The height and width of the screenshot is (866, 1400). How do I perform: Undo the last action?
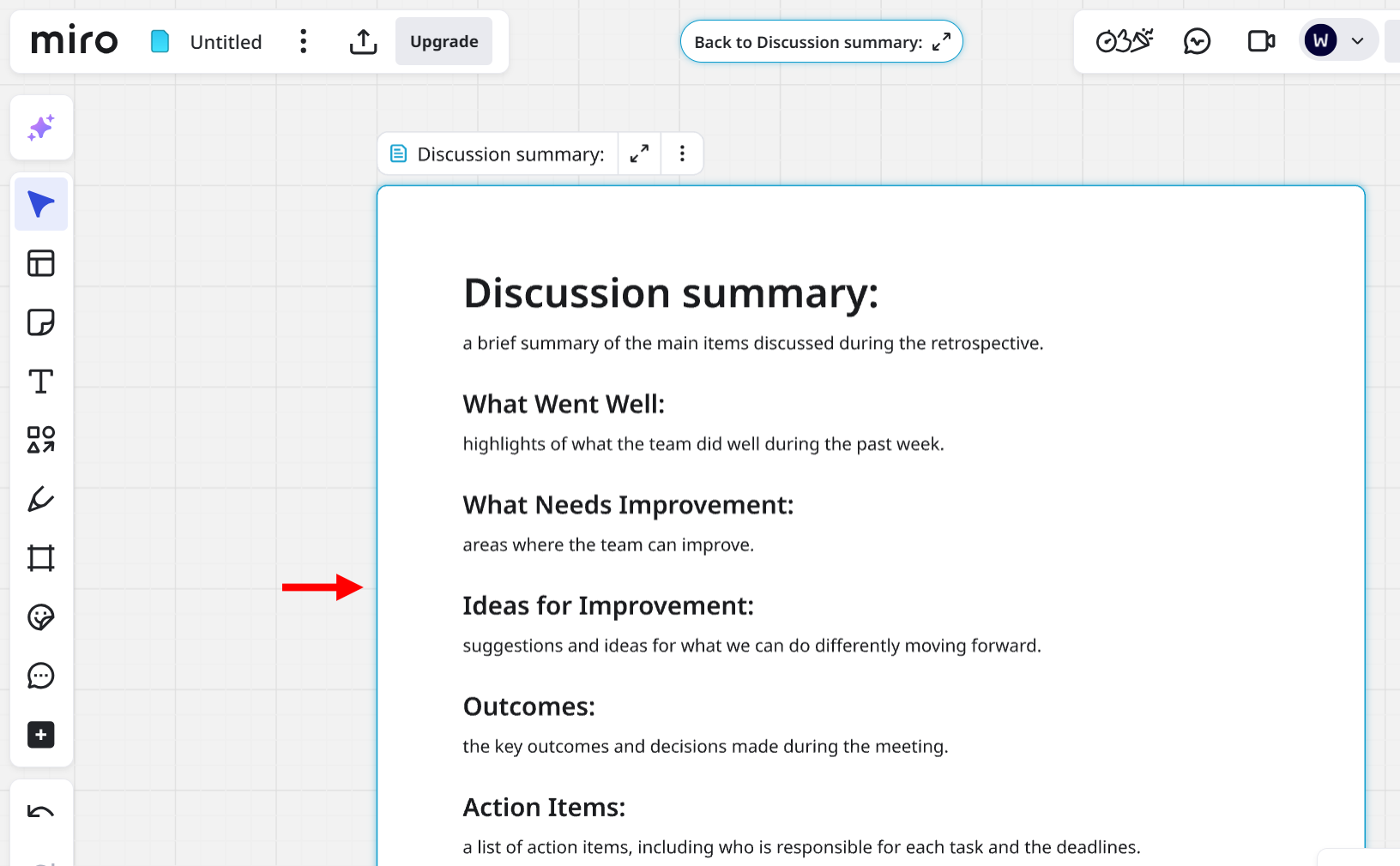coord(41,812)
